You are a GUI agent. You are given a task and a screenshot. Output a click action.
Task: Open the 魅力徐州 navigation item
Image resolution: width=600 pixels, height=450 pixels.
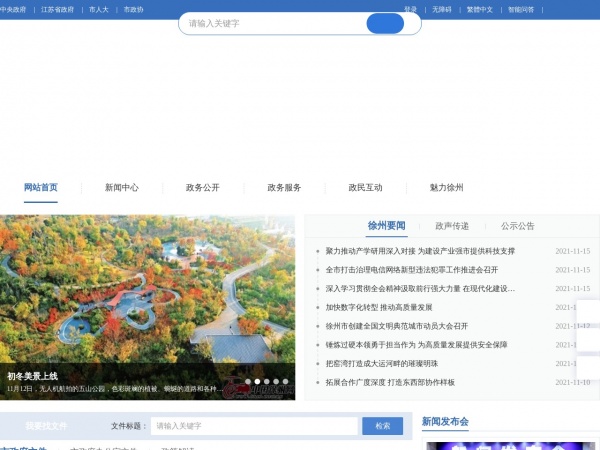point(447,188)
